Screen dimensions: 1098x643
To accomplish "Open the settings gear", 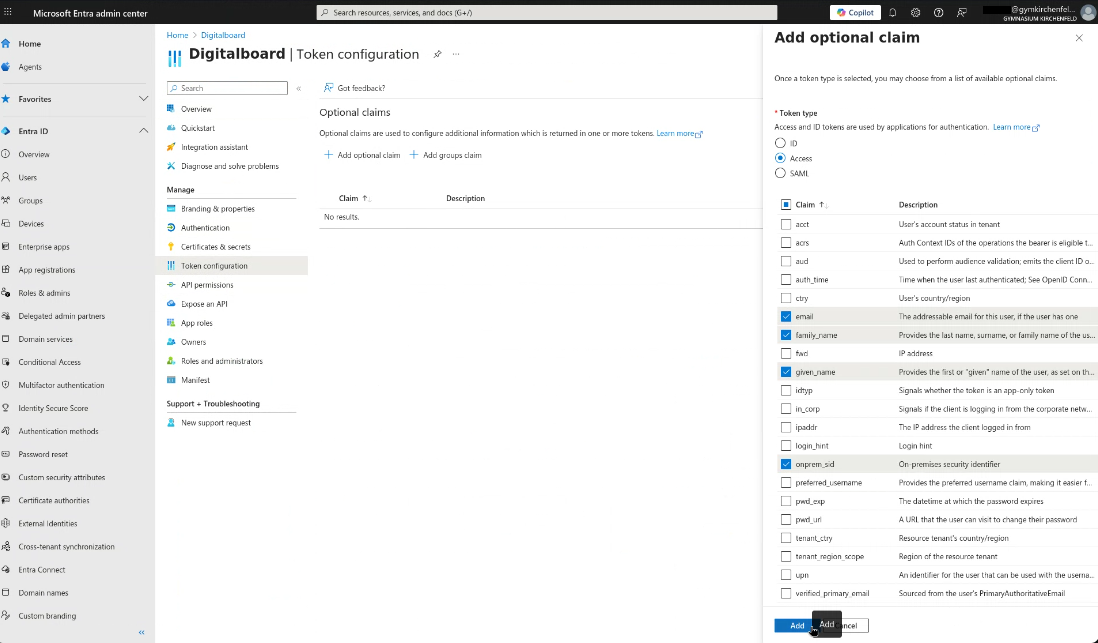I will click(914, 12).
